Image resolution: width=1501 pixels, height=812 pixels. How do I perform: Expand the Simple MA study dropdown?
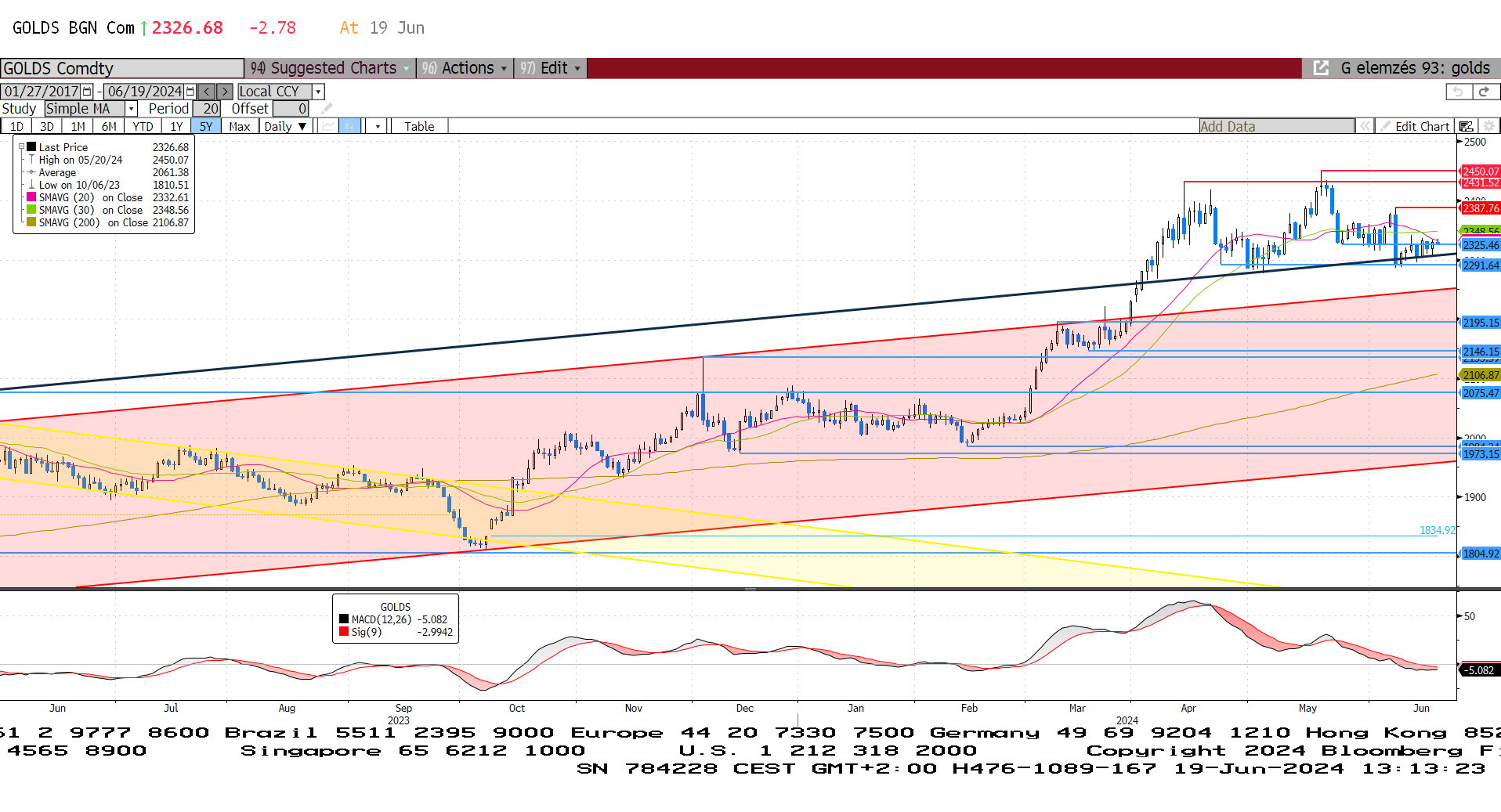pos(132,109)
